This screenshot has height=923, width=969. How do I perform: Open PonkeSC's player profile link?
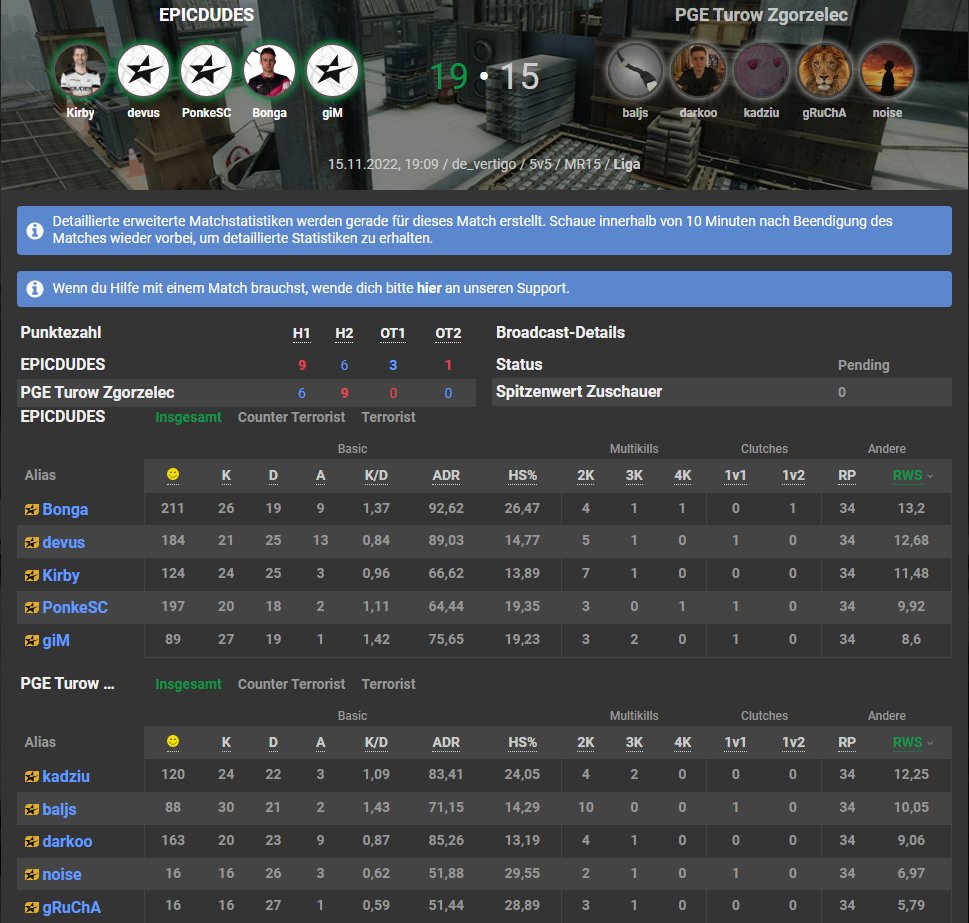(x=75, y=608)
